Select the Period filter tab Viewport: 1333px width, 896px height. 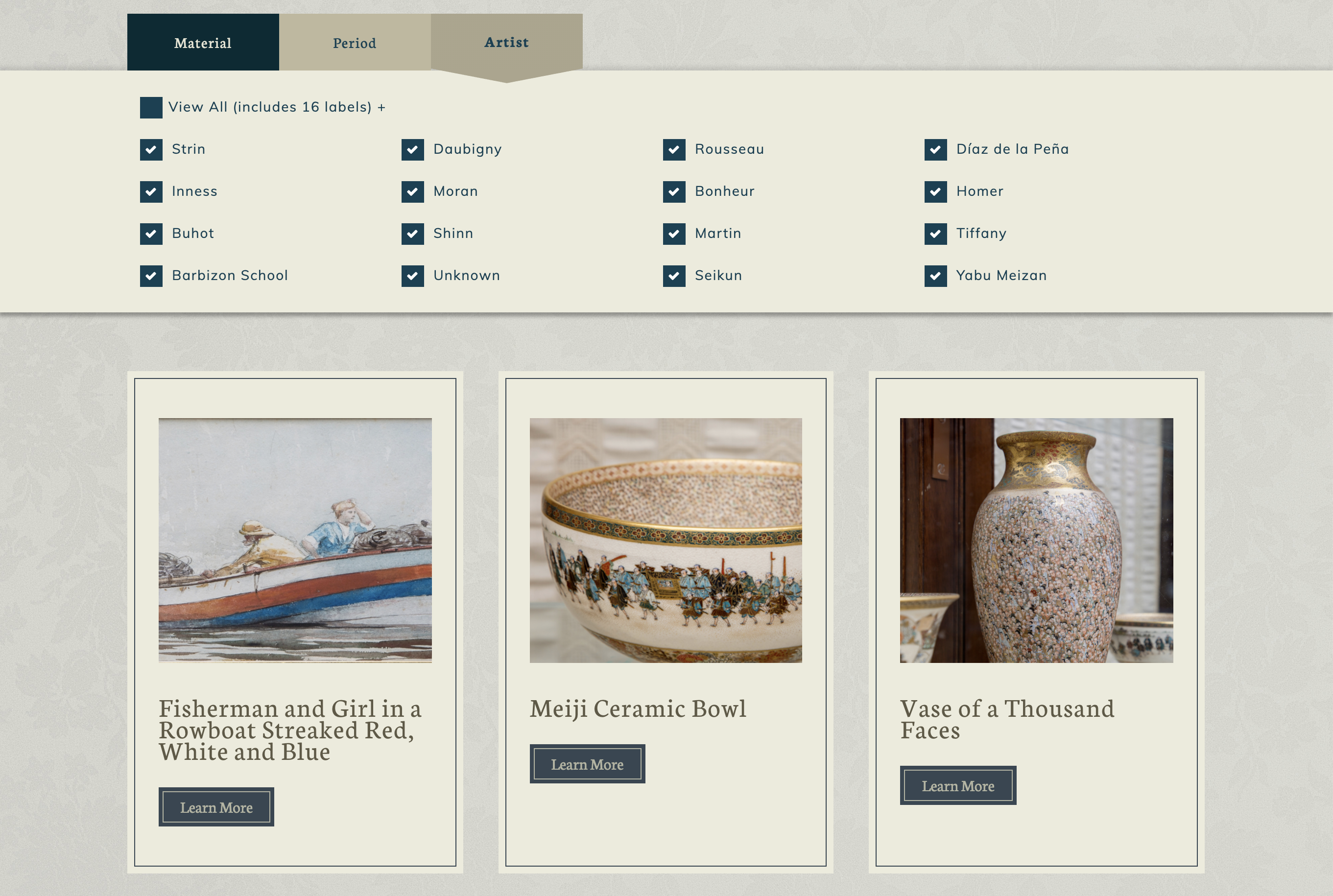pyautogui.click(x=355, y=42)
